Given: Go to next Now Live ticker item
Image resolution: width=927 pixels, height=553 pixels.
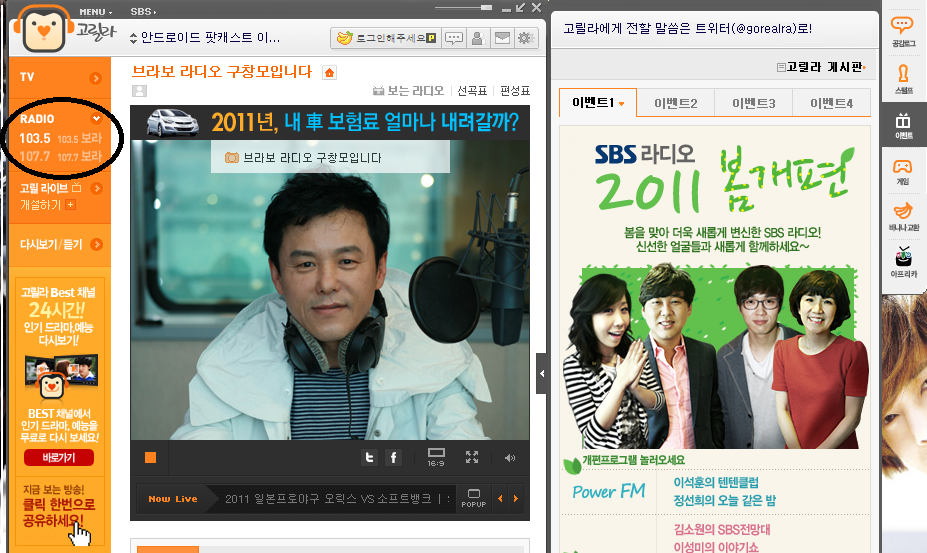Looking at the screenshot, I should 516,499.
